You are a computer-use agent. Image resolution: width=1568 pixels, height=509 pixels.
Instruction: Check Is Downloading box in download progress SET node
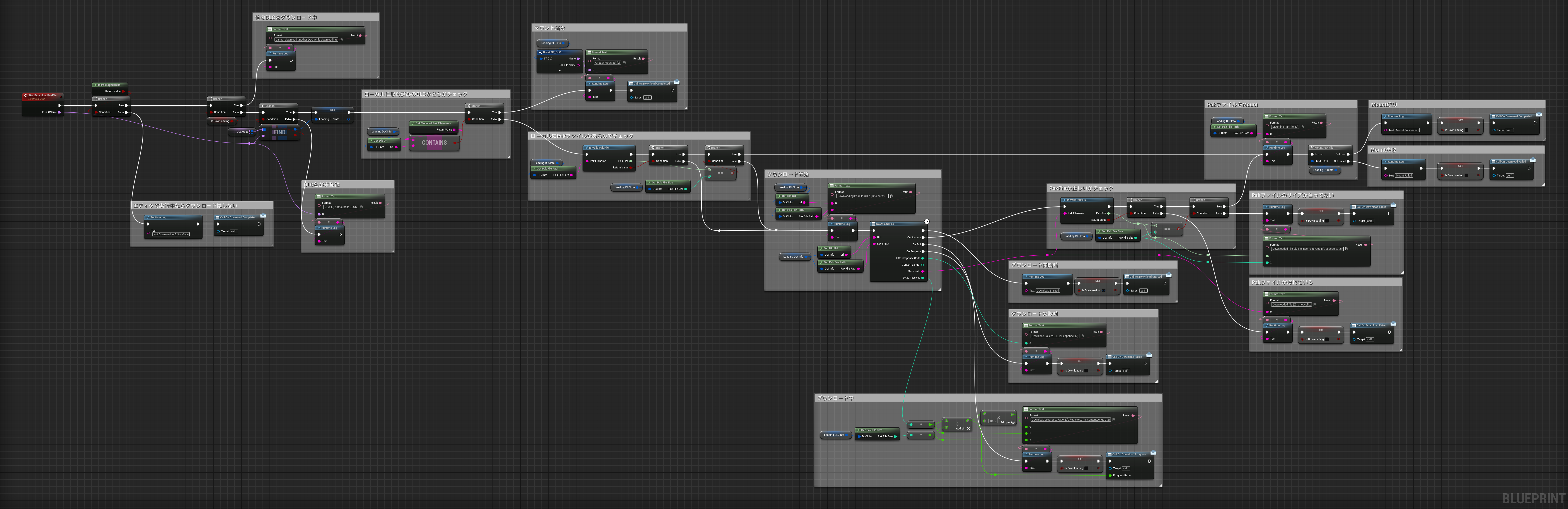(x=1086, y=468)
